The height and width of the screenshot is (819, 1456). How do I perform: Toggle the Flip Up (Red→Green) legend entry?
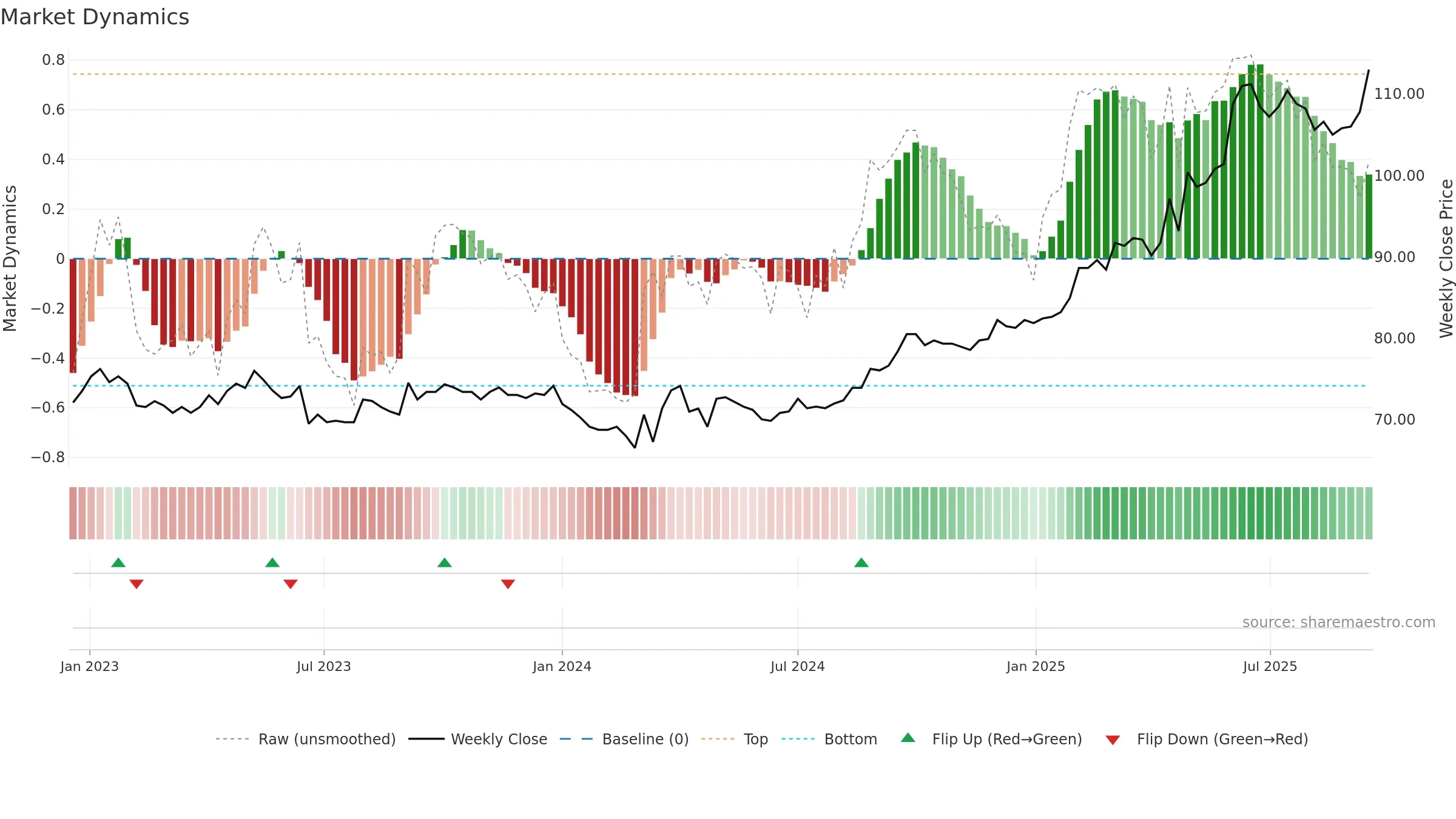(992, 739)
